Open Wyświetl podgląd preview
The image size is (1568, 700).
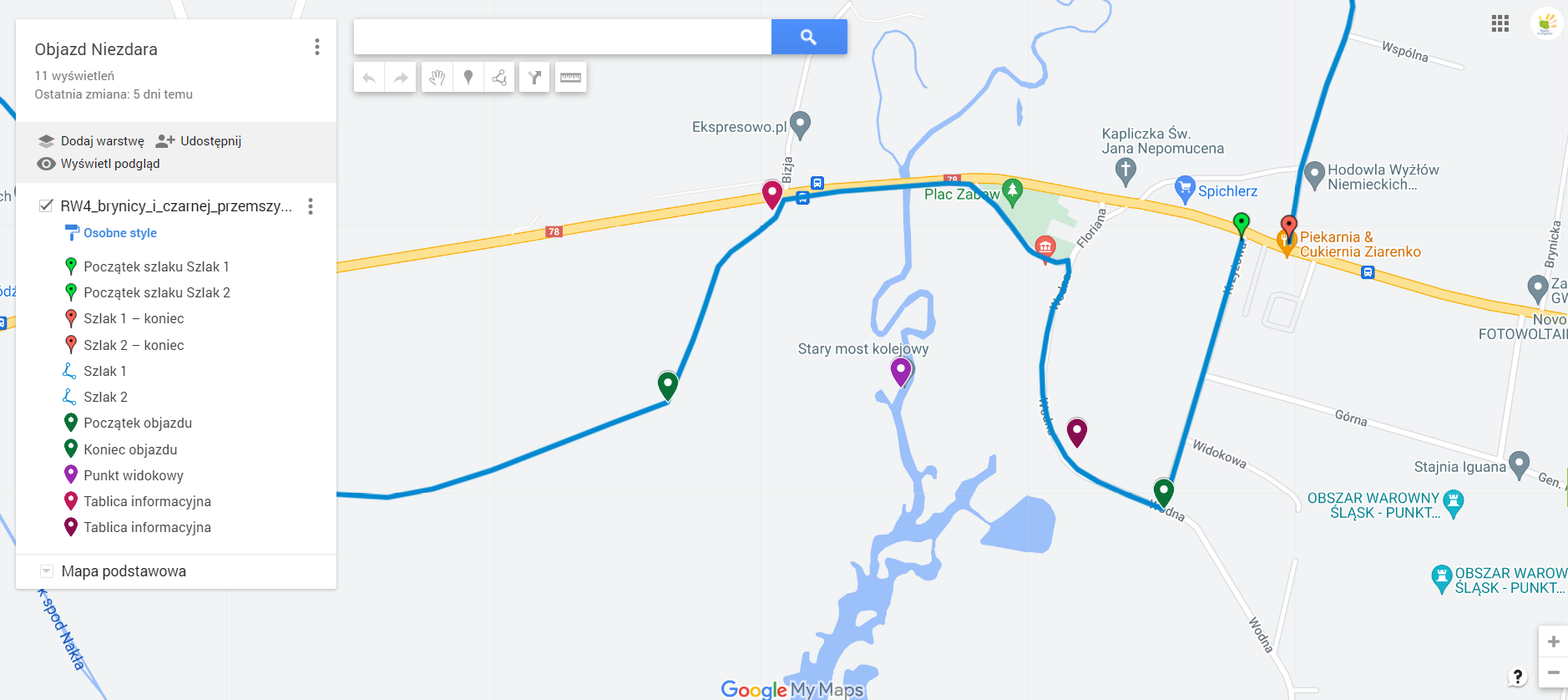[x=99, y=164]
